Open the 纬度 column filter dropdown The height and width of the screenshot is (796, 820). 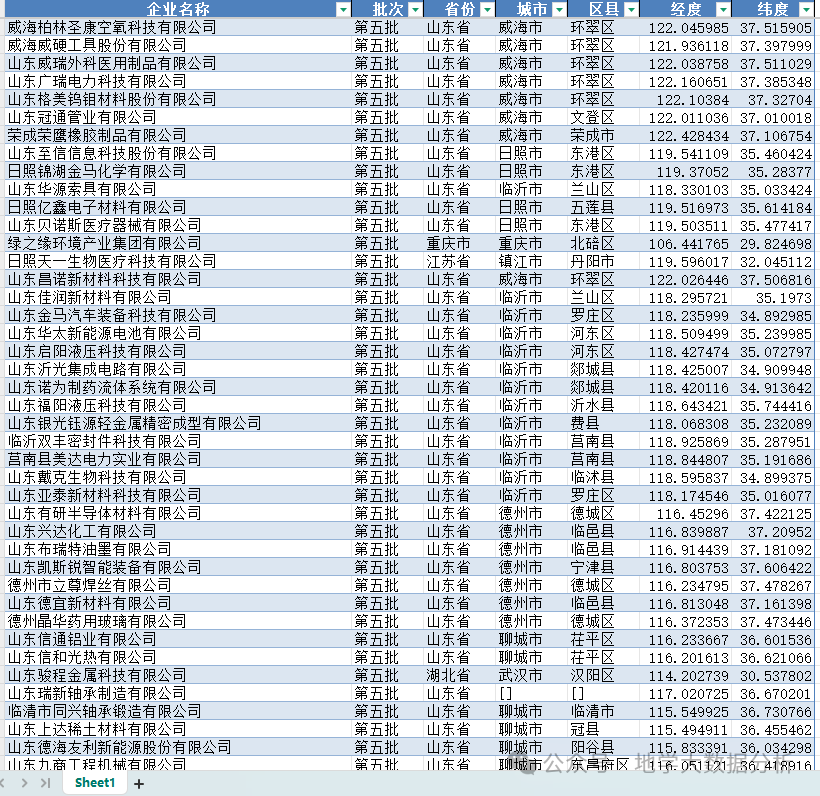(x=806, y=9)
